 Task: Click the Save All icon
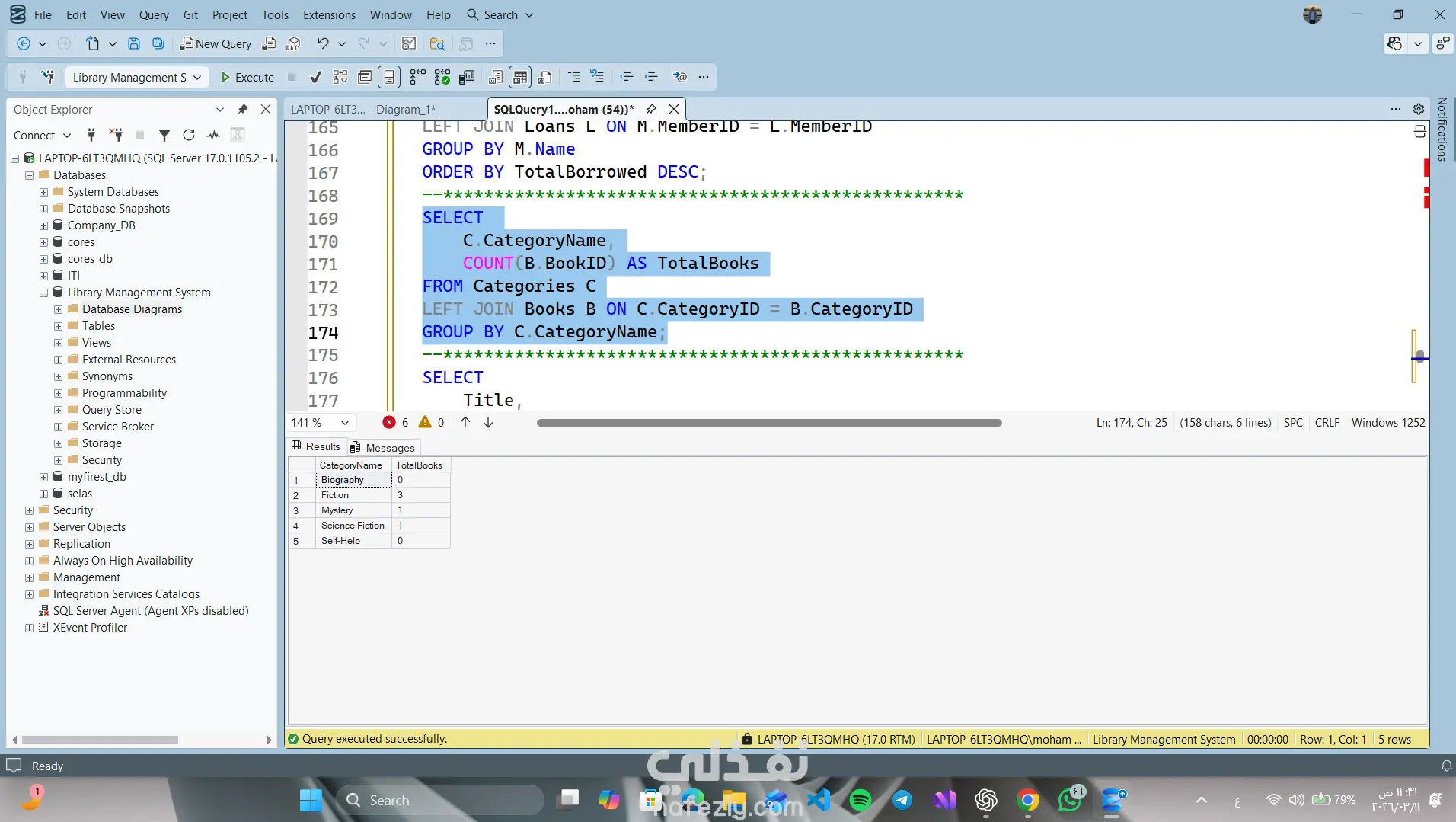pyautogui.click(x=158, y=43)
